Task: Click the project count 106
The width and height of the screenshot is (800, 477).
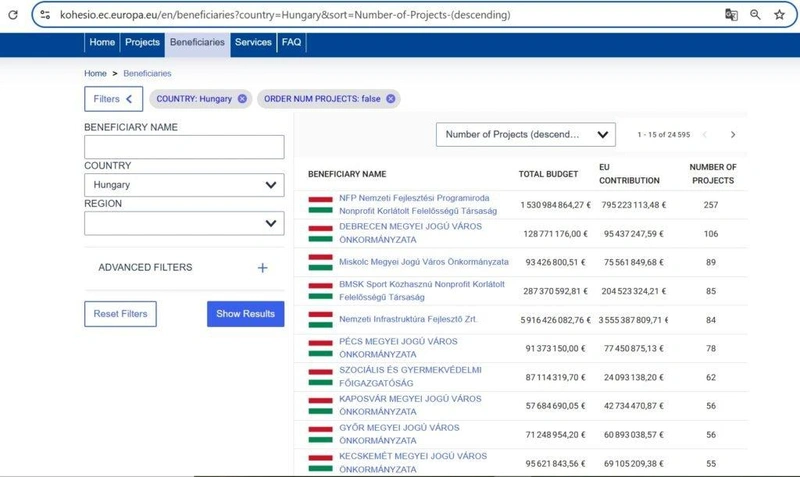Action: point(711,234)
